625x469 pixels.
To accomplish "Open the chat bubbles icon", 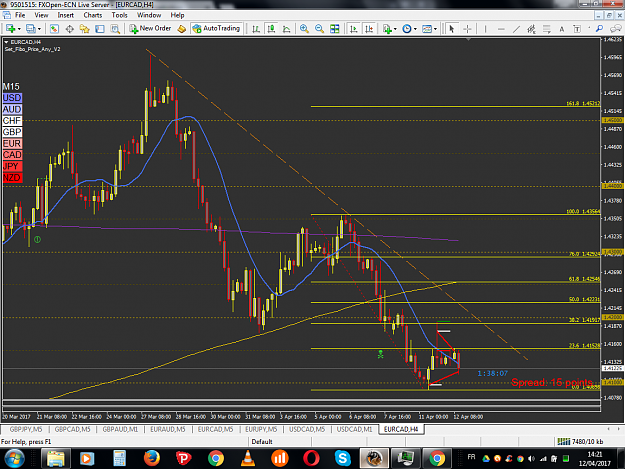I will [x=616, y=29].
